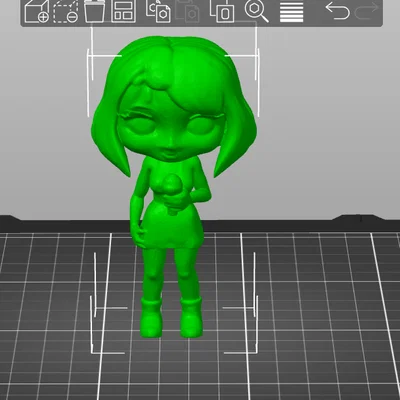The width and height of the screenshot is (400, 400).
Task: Click the greyed-out Paste icon
Action: click(x=187, y=11)
